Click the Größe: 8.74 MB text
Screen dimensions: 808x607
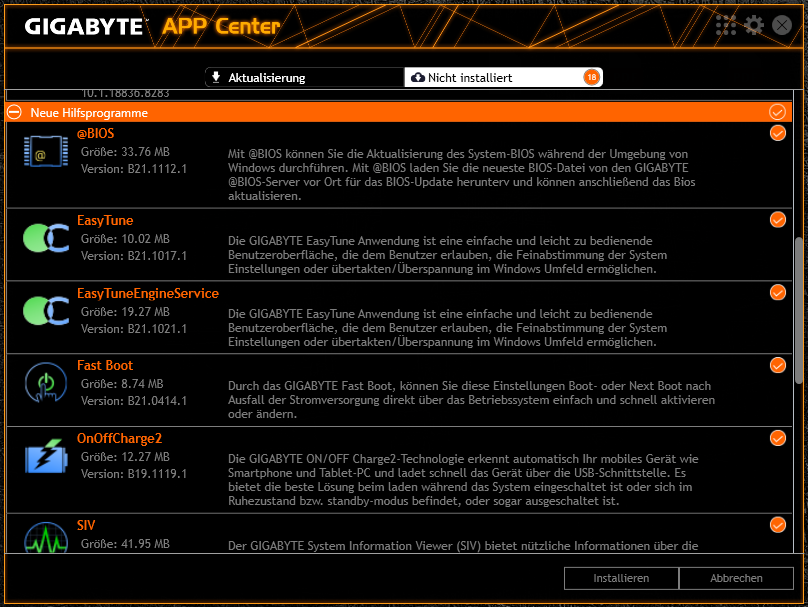click(x=122, y=384)
